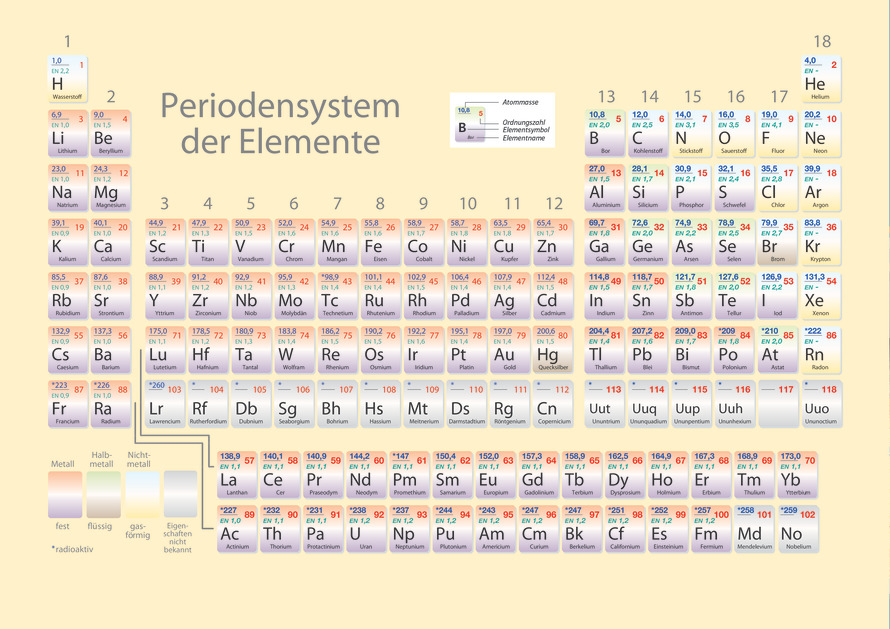
Task: Click the 'Periodensystem der Elemente' title
Action: point(280,123)
